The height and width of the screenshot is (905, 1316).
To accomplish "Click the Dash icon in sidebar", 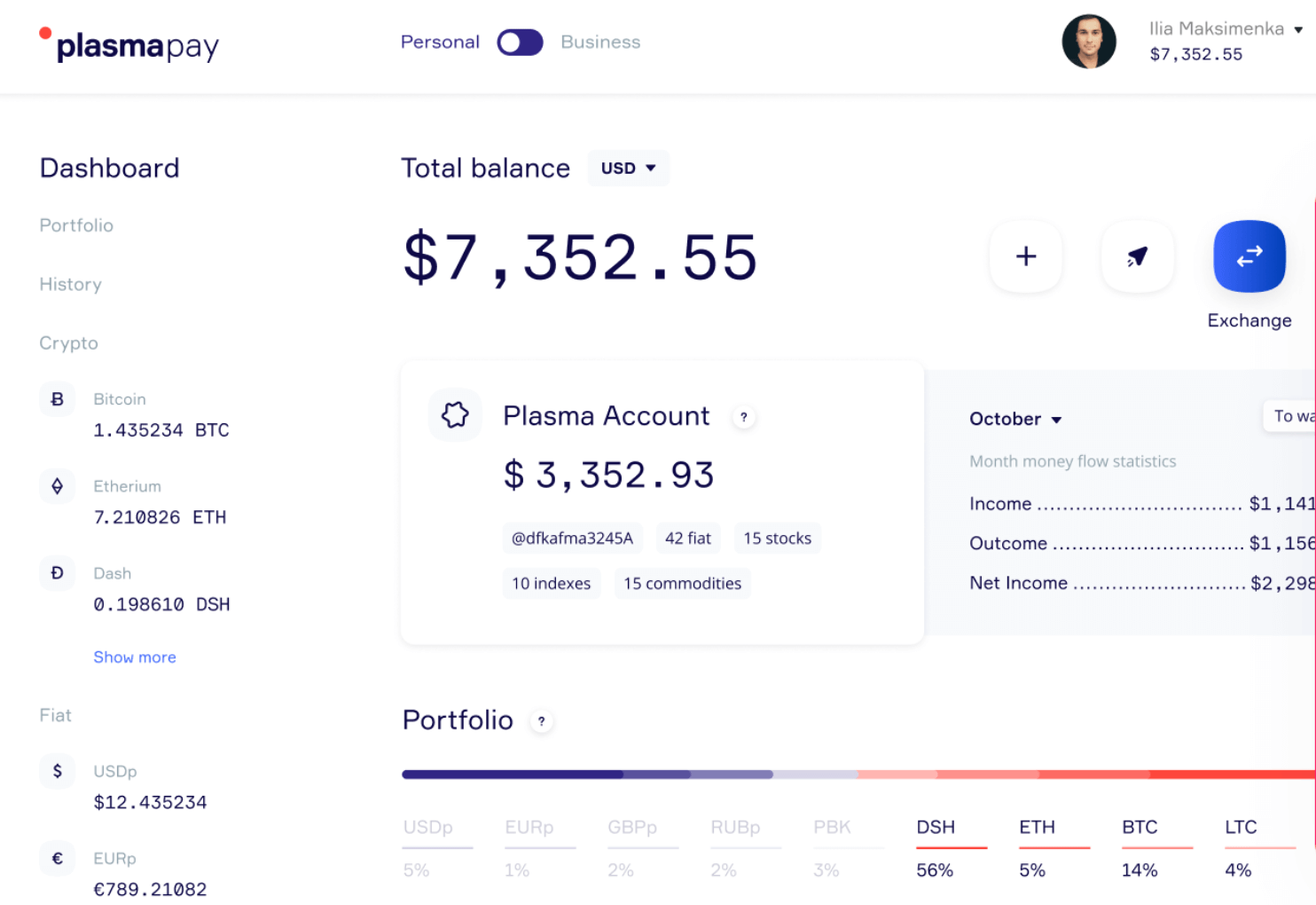I will pyautogui.click(x=57, y=573).
